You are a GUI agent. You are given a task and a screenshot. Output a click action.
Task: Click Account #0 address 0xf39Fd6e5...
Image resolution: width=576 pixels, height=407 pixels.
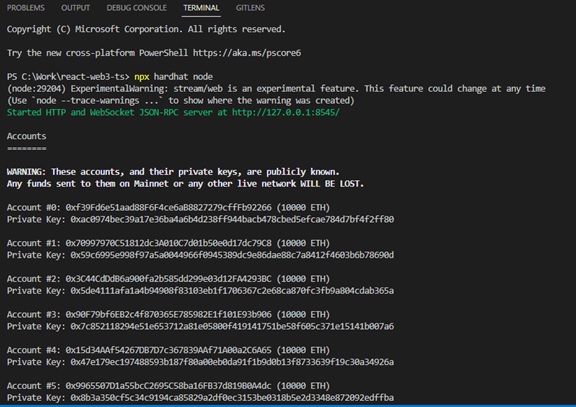coord(169,208)
